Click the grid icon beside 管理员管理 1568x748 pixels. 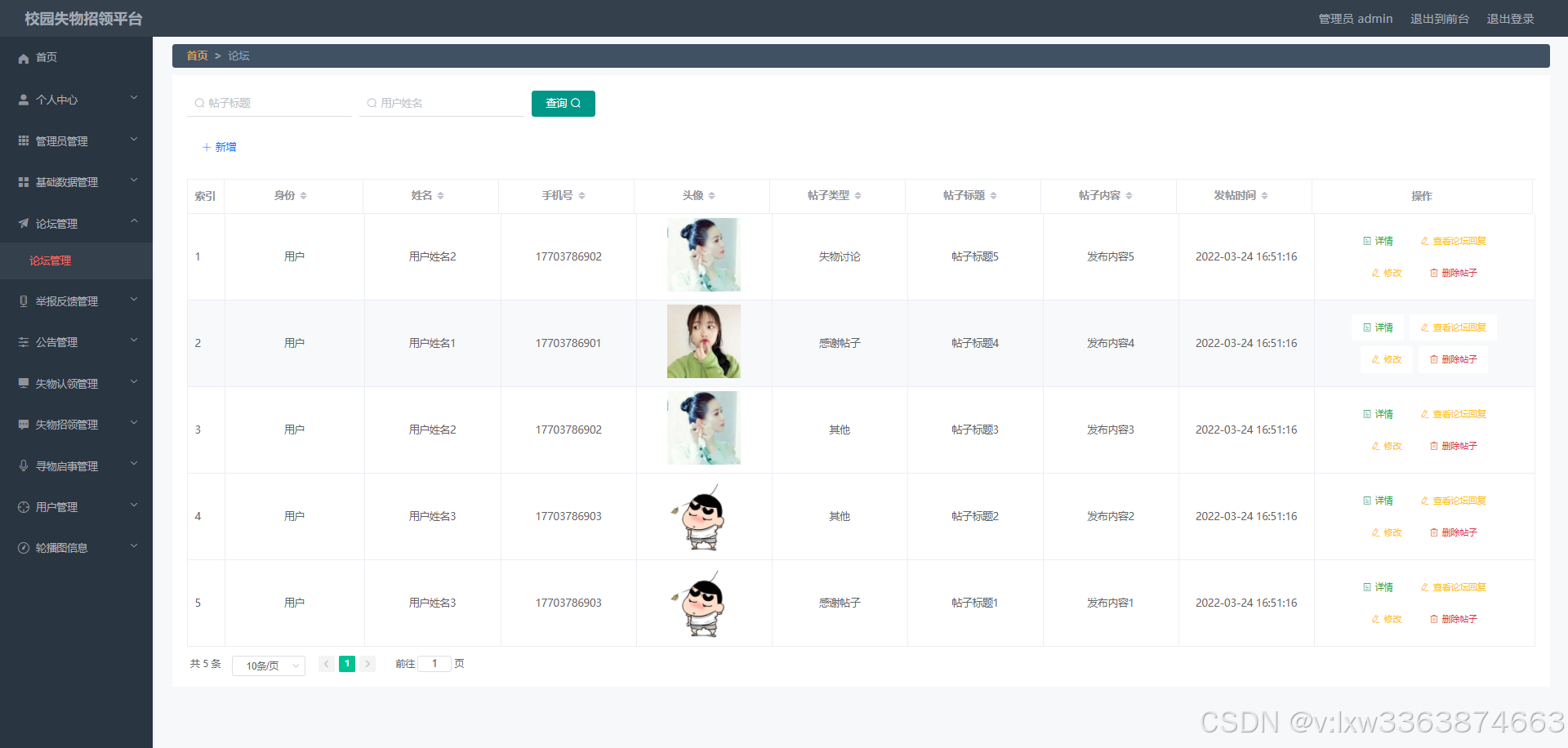coord(24,141)
